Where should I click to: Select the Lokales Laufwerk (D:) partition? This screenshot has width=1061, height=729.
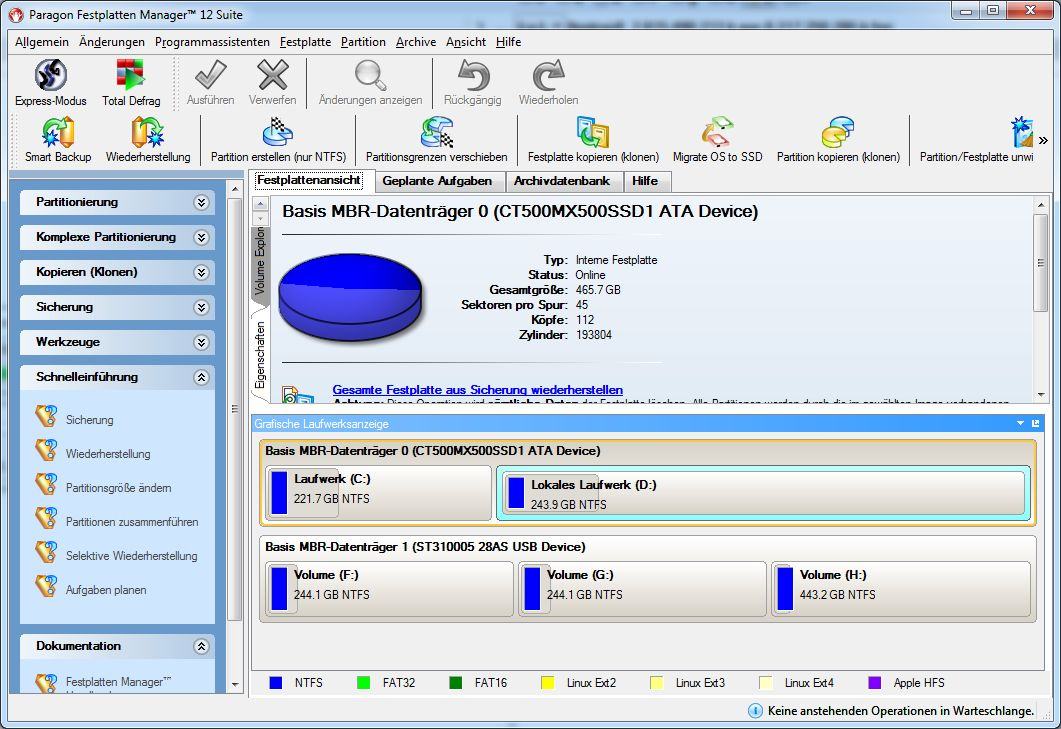(763, 493)
